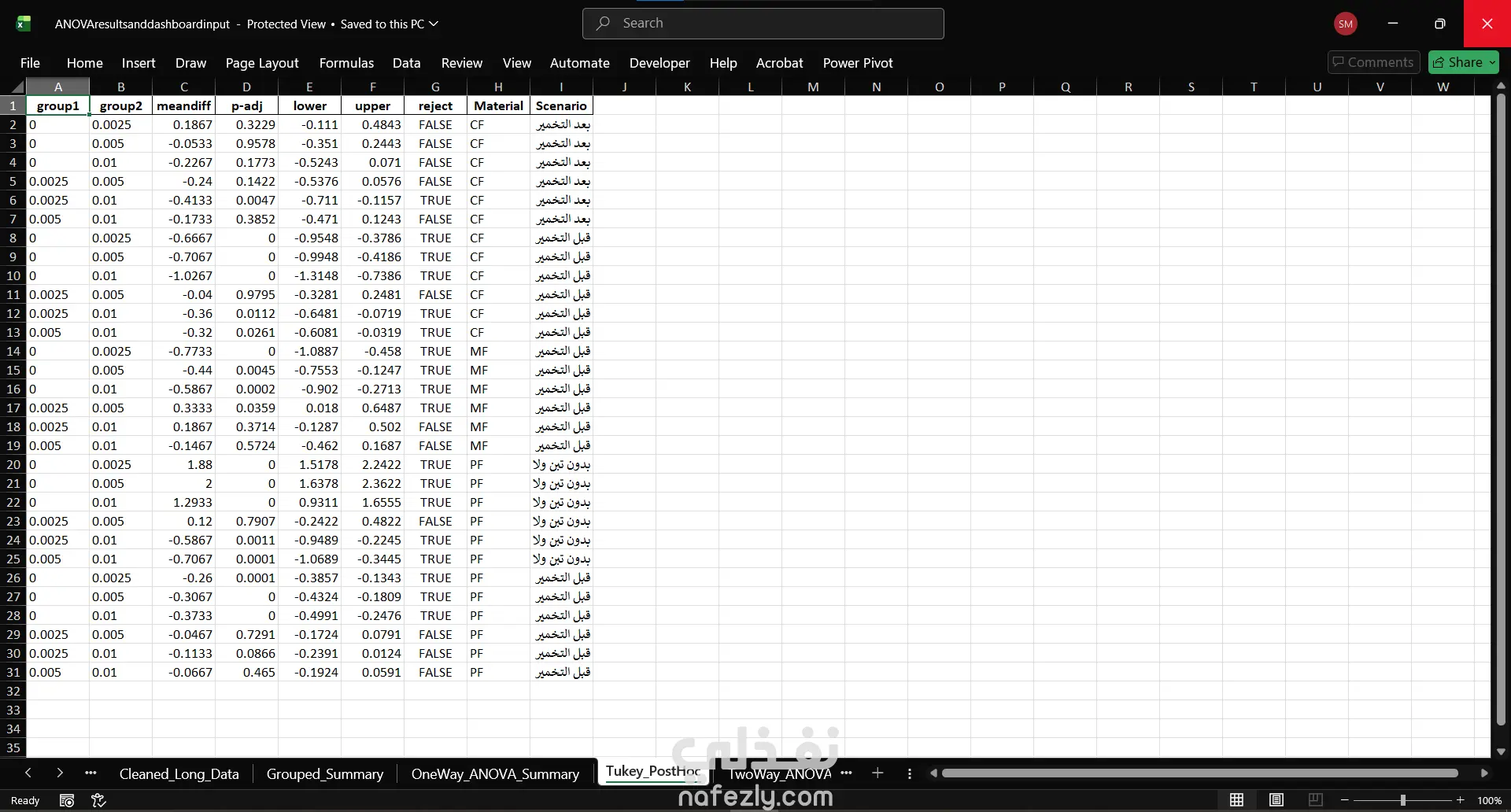1511x812 pixels.
Task: Select row 20 header
Action: (13, 464)
